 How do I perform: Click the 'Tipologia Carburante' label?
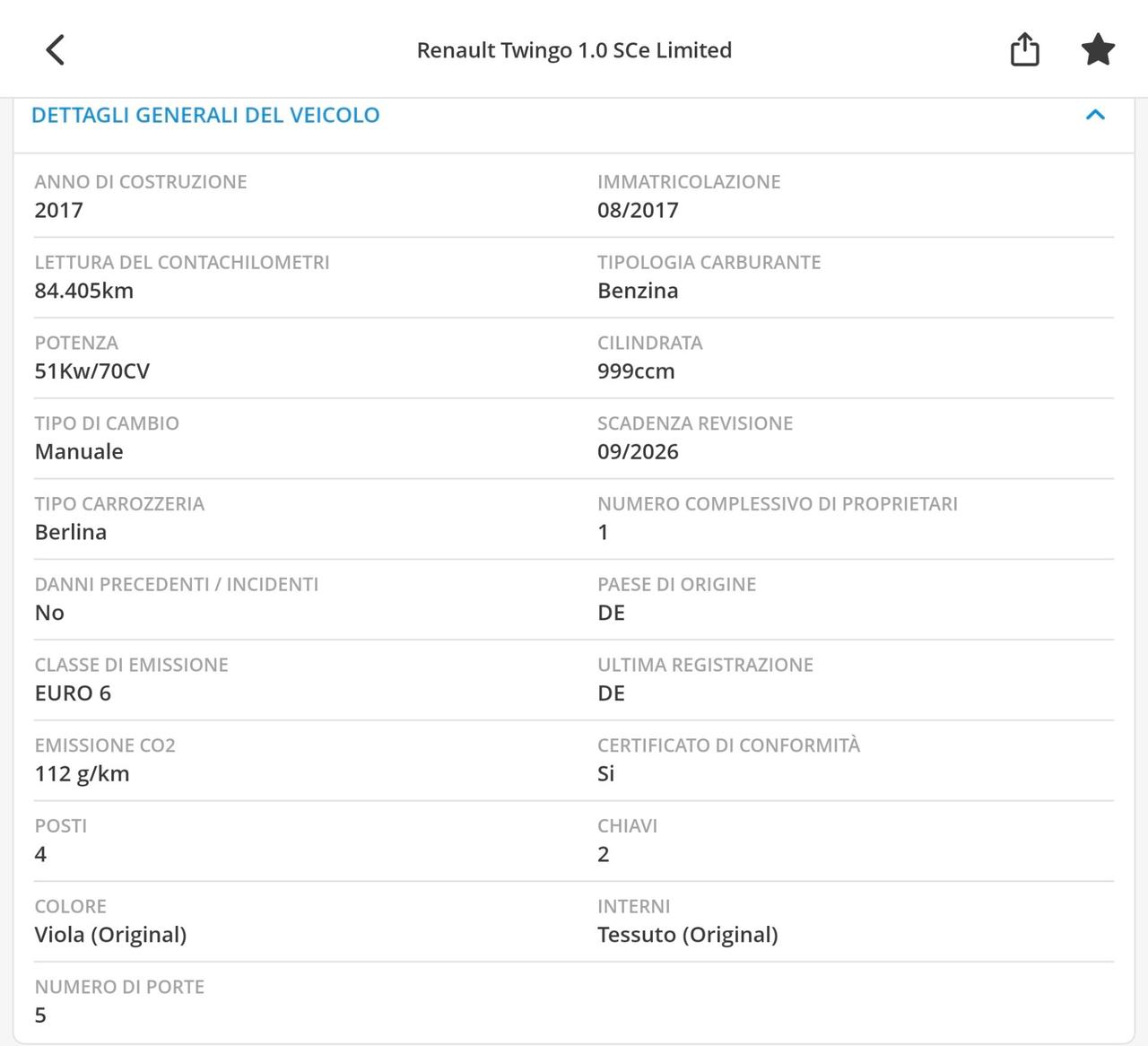tap(709, 262)
